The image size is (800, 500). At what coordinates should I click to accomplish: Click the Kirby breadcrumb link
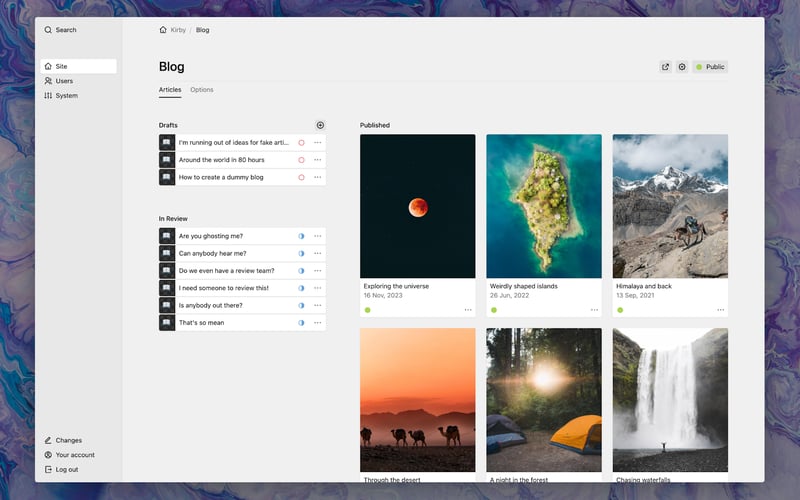178,30
